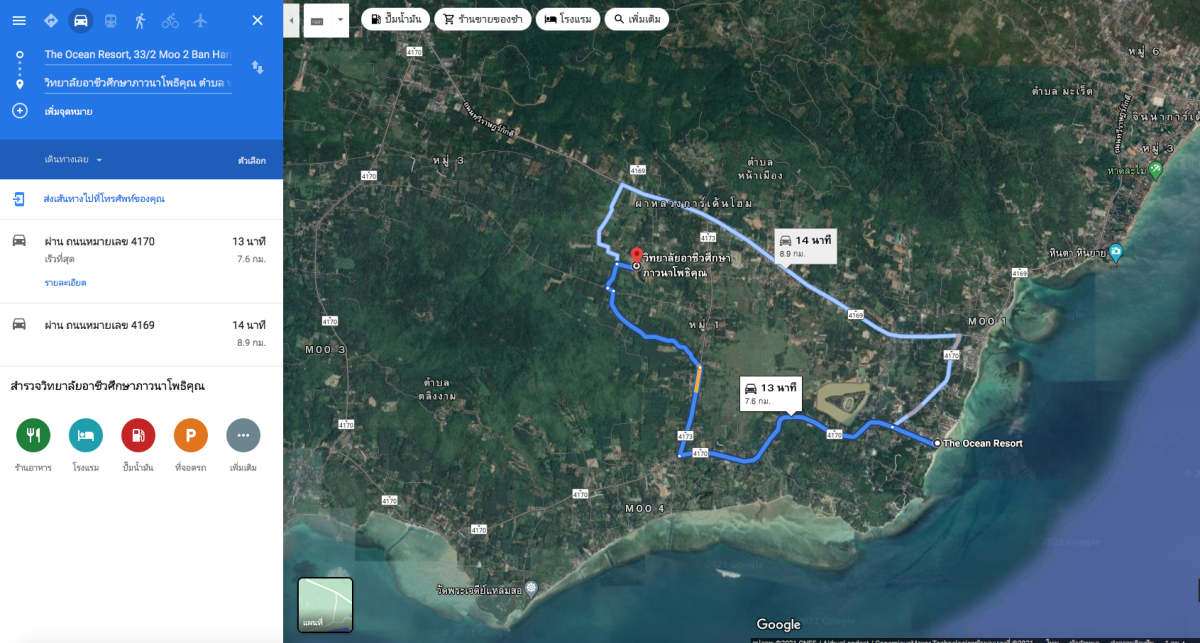The height and width of the screenshot is (643, 1200).
Task: Open the hamburger main menu
Action: click(x=19, y=20)
